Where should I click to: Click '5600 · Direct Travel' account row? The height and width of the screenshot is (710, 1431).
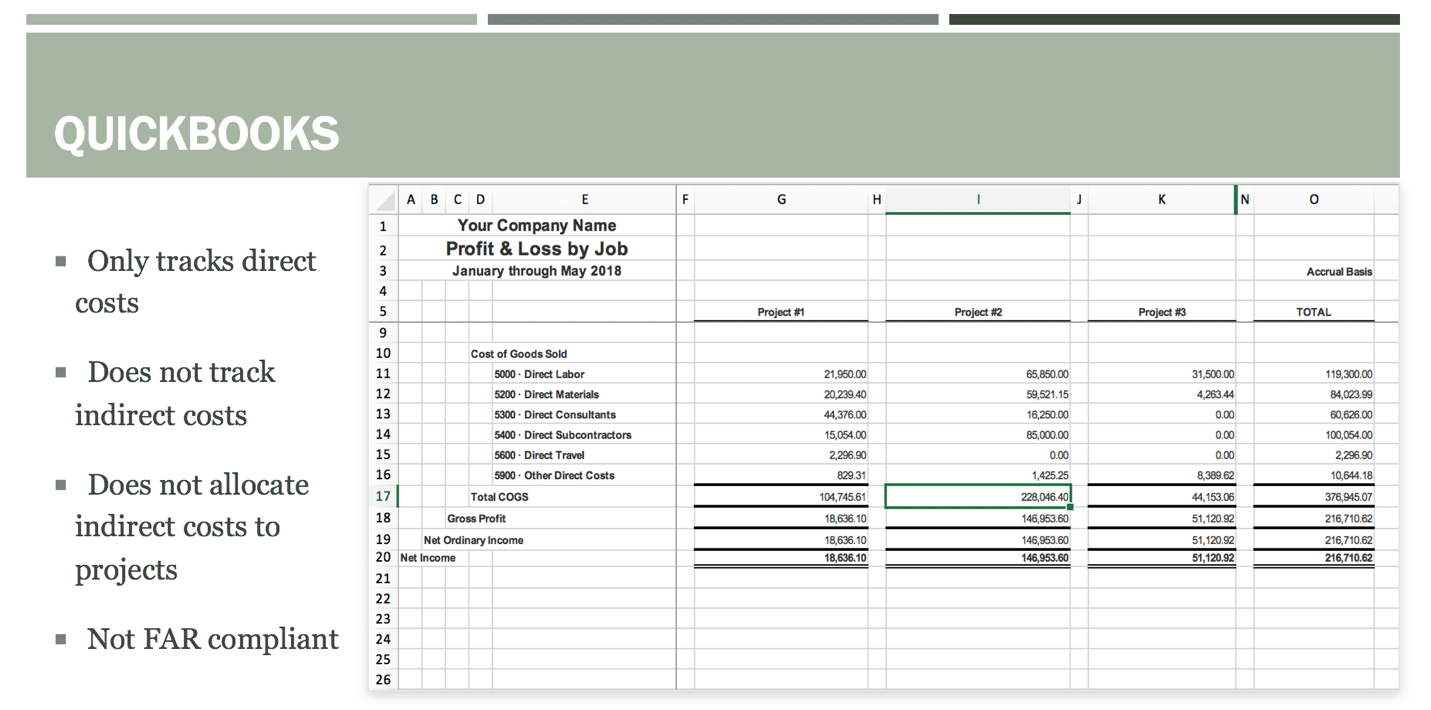(x=540, y=455)
